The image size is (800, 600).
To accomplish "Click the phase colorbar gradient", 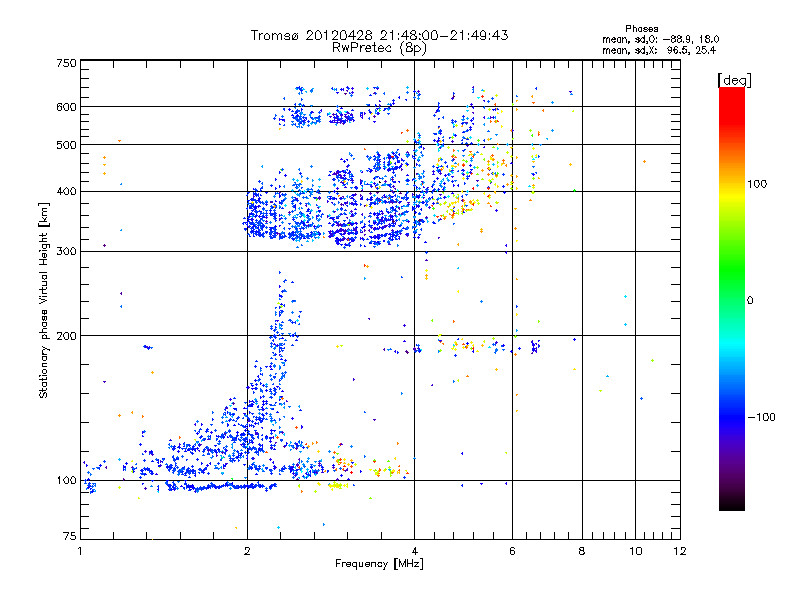I will coord(732,299).
